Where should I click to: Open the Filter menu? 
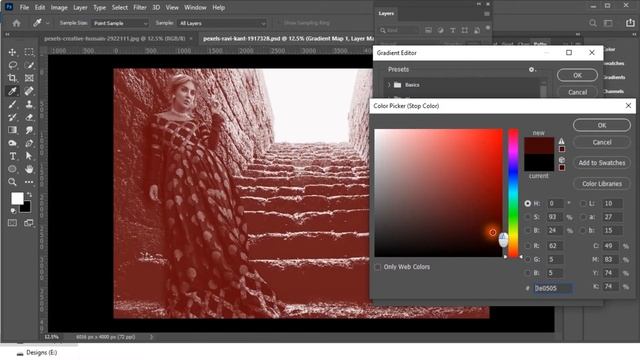pos(140,7)
